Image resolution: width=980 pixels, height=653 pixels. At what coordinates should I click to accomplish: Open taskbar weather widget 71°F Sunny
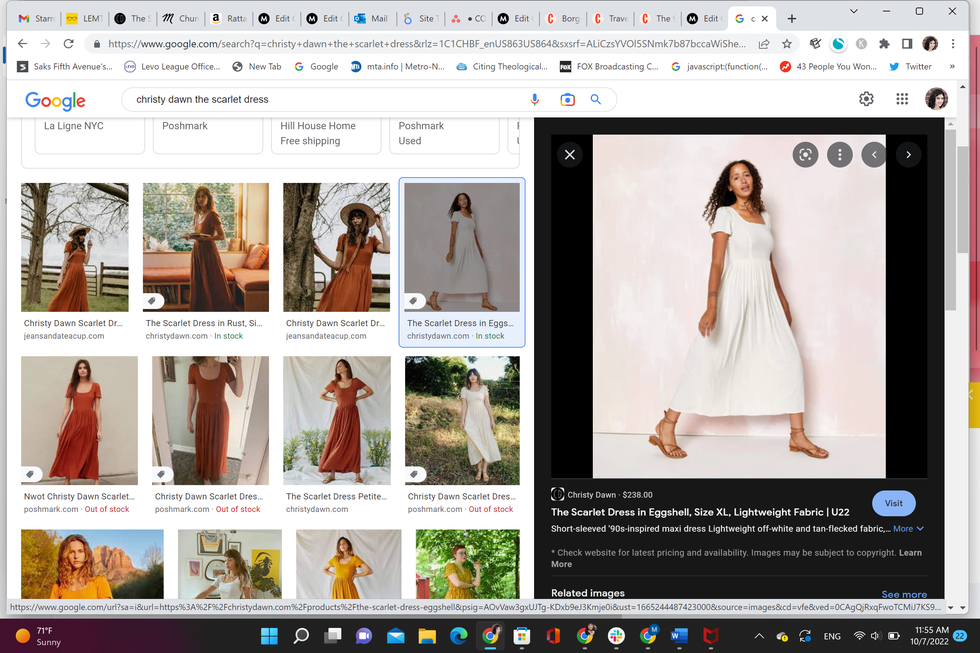(39, 636)
